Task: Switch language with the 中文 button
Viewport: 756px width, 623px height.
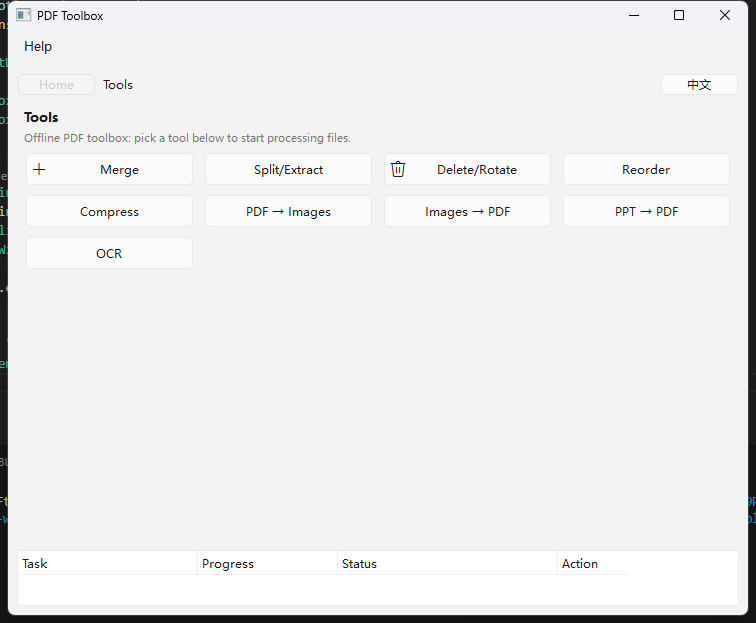Action: coord(699,85)
